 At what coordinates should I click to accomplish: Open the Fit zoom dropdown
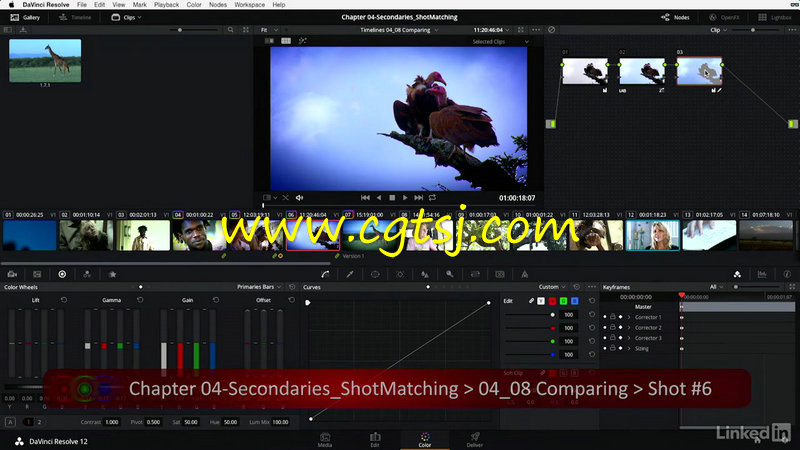(269, 30)
